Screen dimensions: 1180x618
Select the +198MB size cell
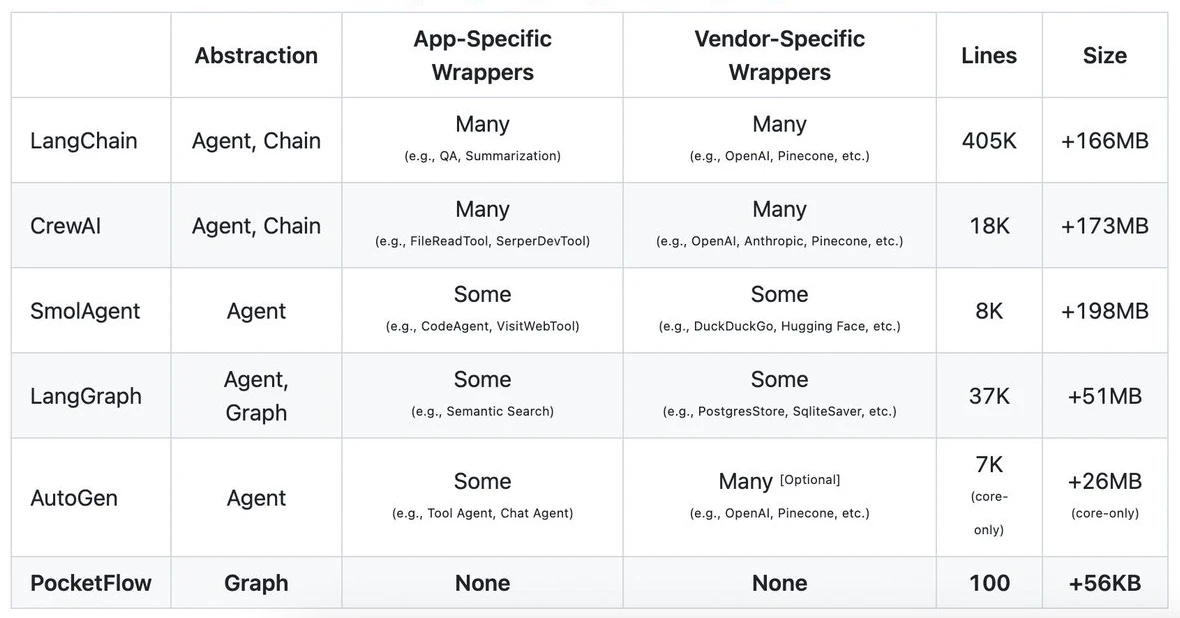[1105, 311]
